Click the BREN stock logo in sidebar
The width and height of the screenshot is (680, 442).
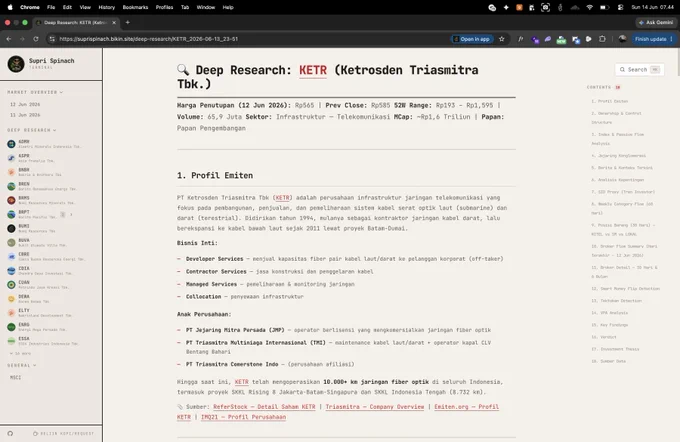click(11, 186)
